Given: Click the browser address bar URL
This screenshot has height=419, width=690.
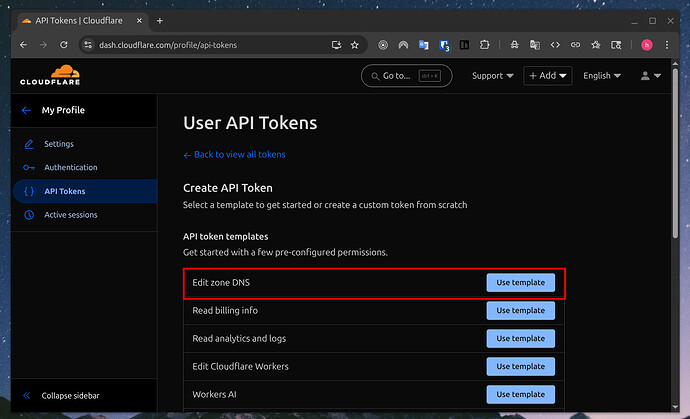Looking at the screenshot, I should (x=168, y=45).
